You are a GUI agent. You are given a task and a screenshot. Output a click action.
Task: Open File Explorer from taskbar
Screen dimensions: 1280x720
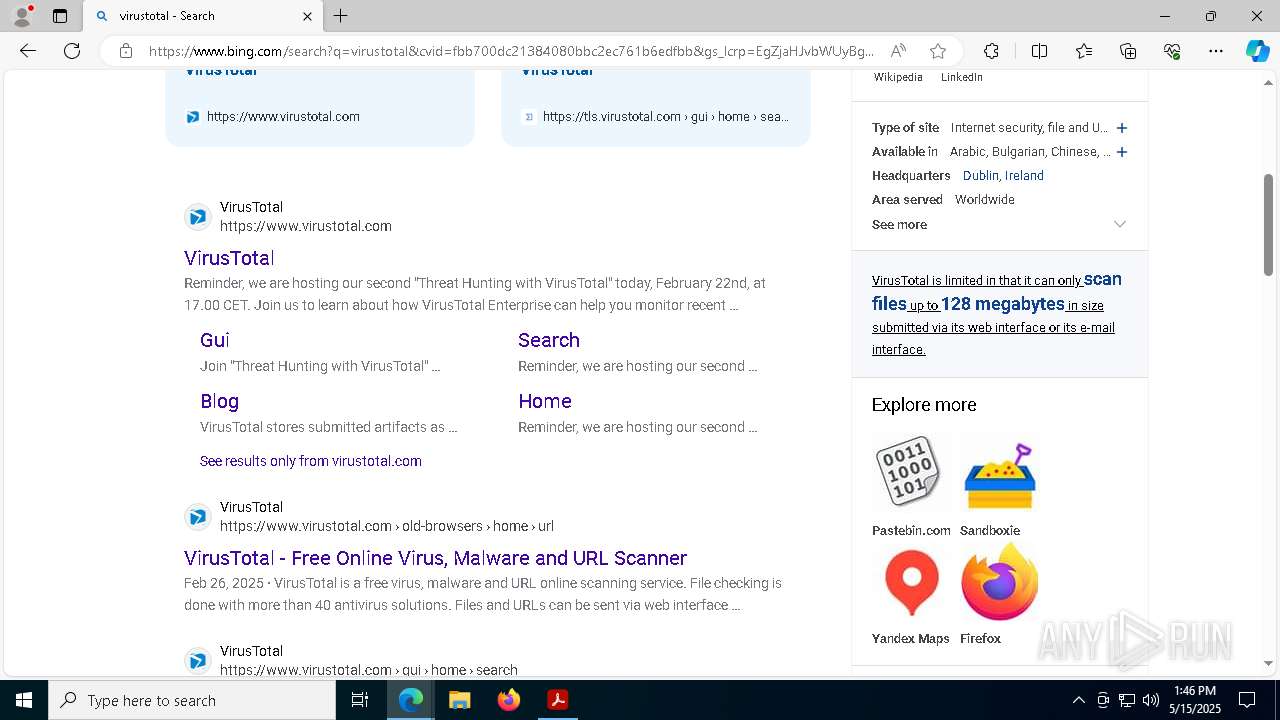pyautogui.click(x=460, y=700)
